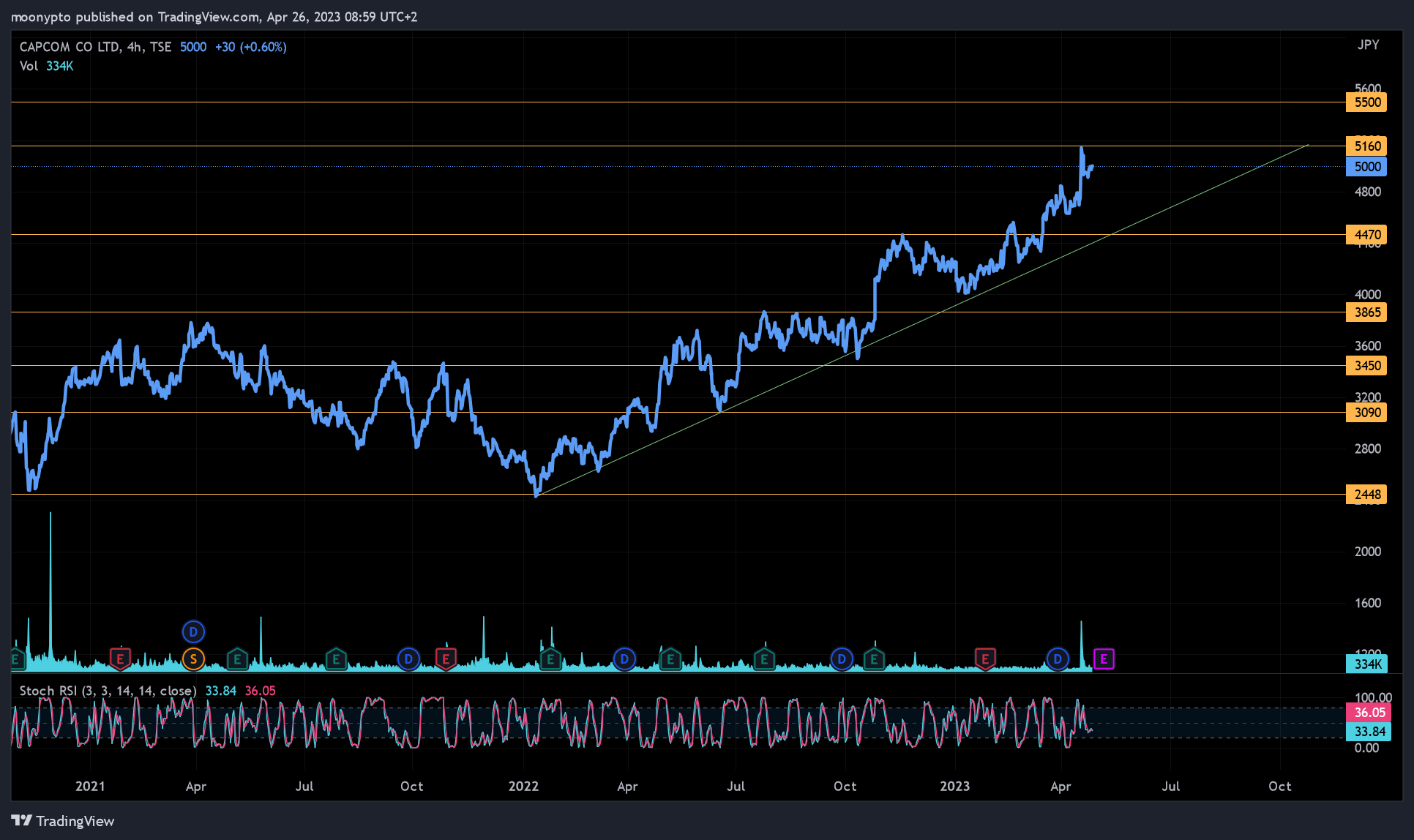Select the 3865 orange line price label
This screenshot has height=840, width=1414.
[x=1366, y=312]
